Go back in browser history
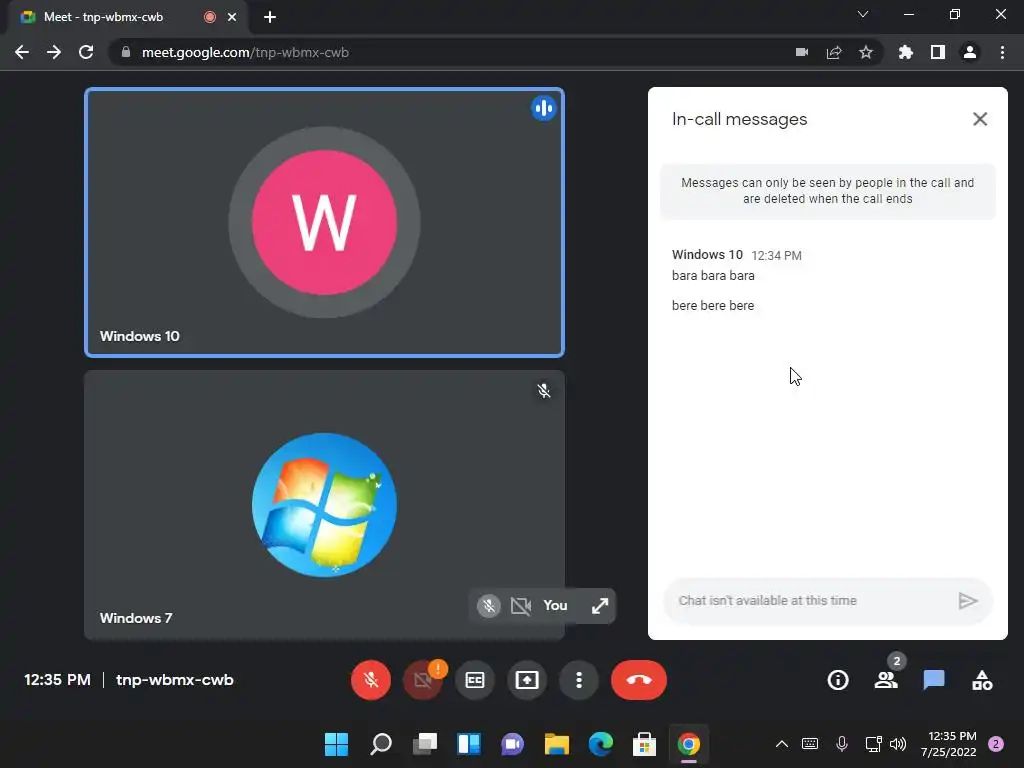 tap(22, 52)
